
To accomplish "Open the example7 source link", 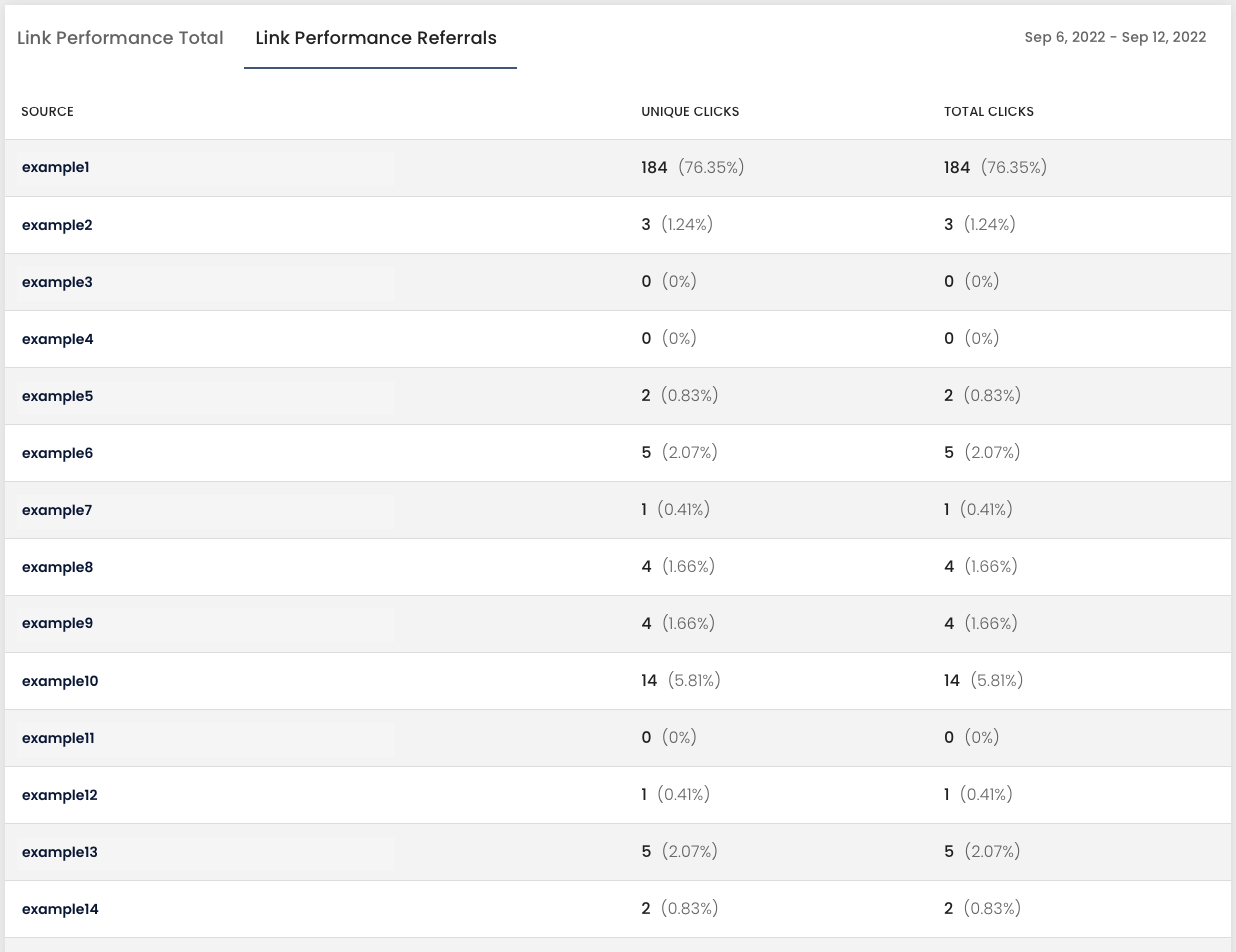I will [x=57, y=510].
